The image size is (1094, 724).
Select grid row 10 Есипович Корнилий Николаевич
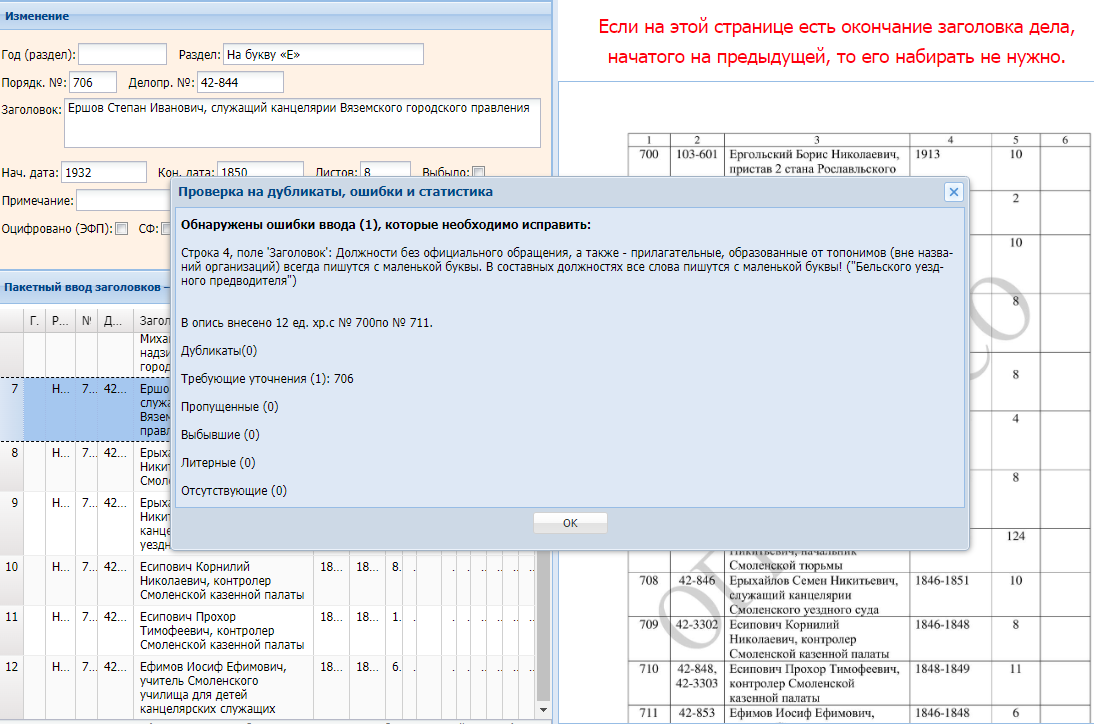point(269,581)
